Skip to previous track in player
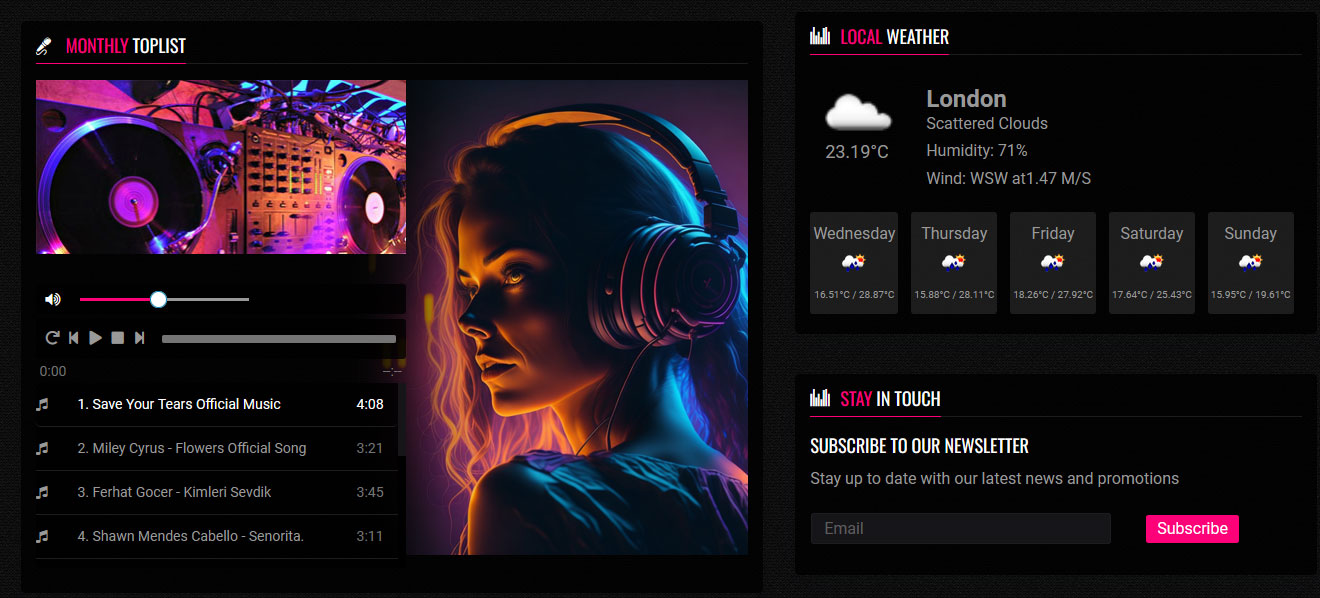The image size is (1320, 598). click(74, 338)
